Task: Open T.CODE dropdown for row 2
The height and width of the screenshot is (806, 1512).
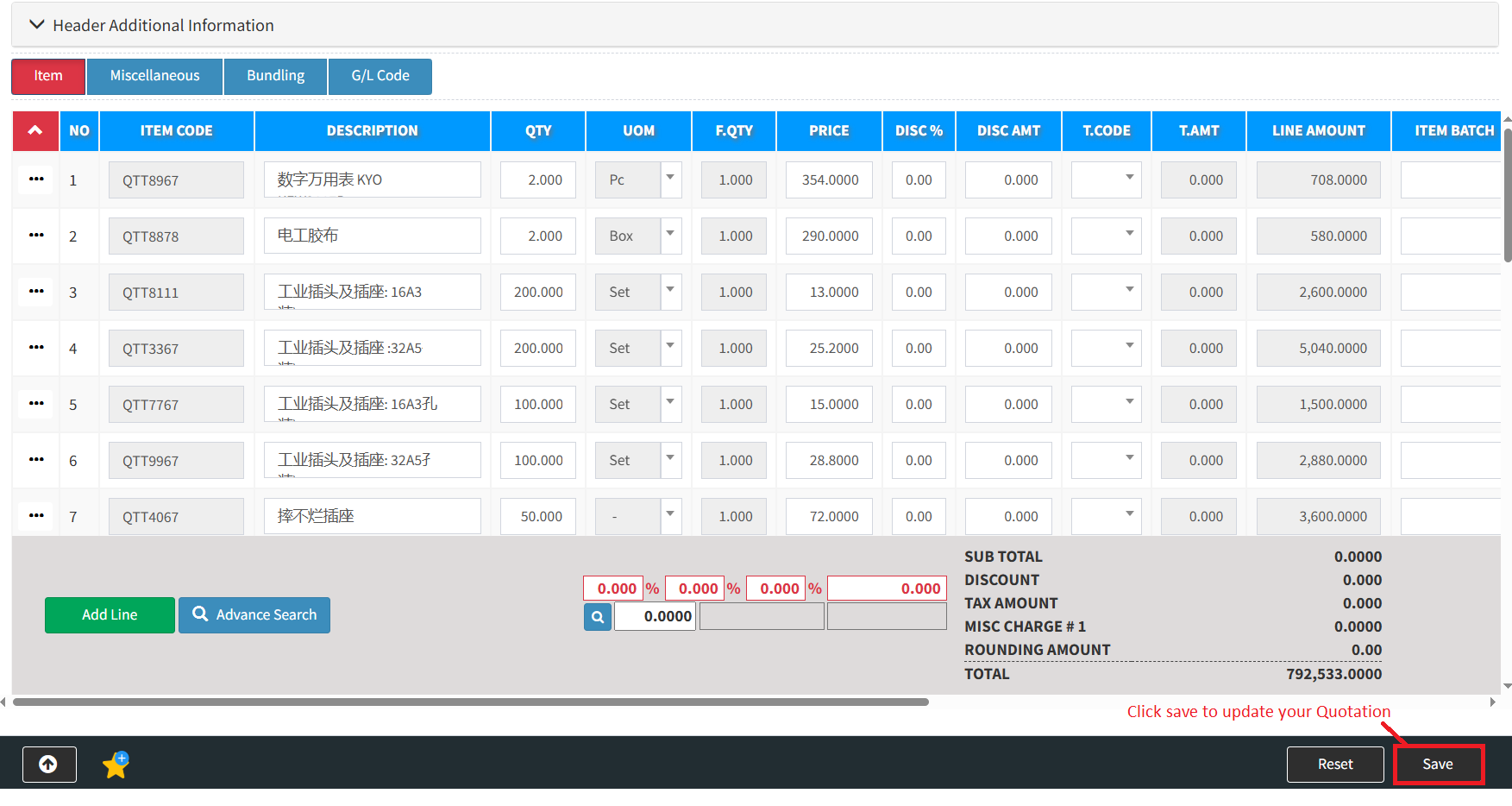Action: coord(1128,236)
